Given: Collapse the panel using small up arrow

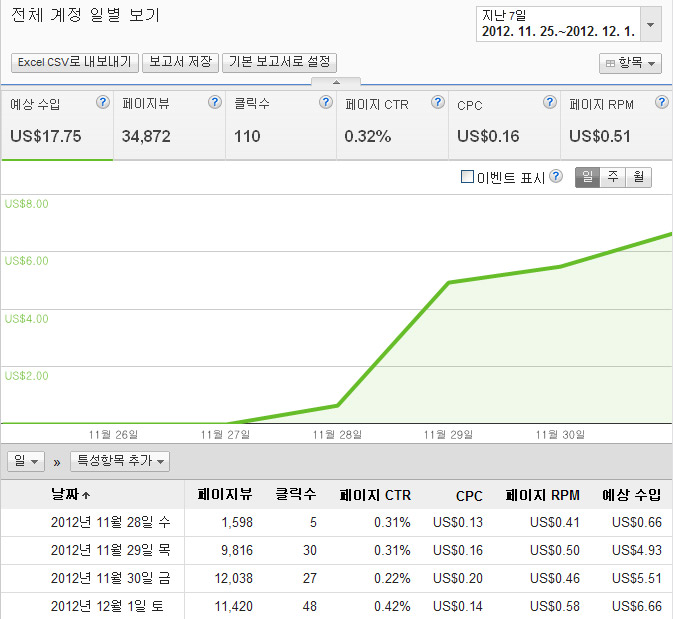Looking at the screenshot, I should pyautogui.click(x=337, y=81).
